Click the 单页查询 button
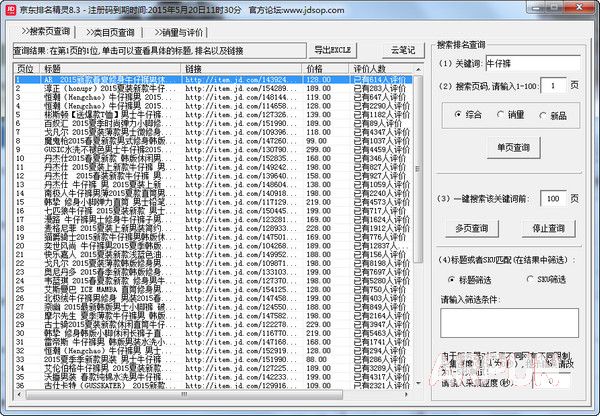The height and width of the screenshot is (416, 600). (514, 147)
